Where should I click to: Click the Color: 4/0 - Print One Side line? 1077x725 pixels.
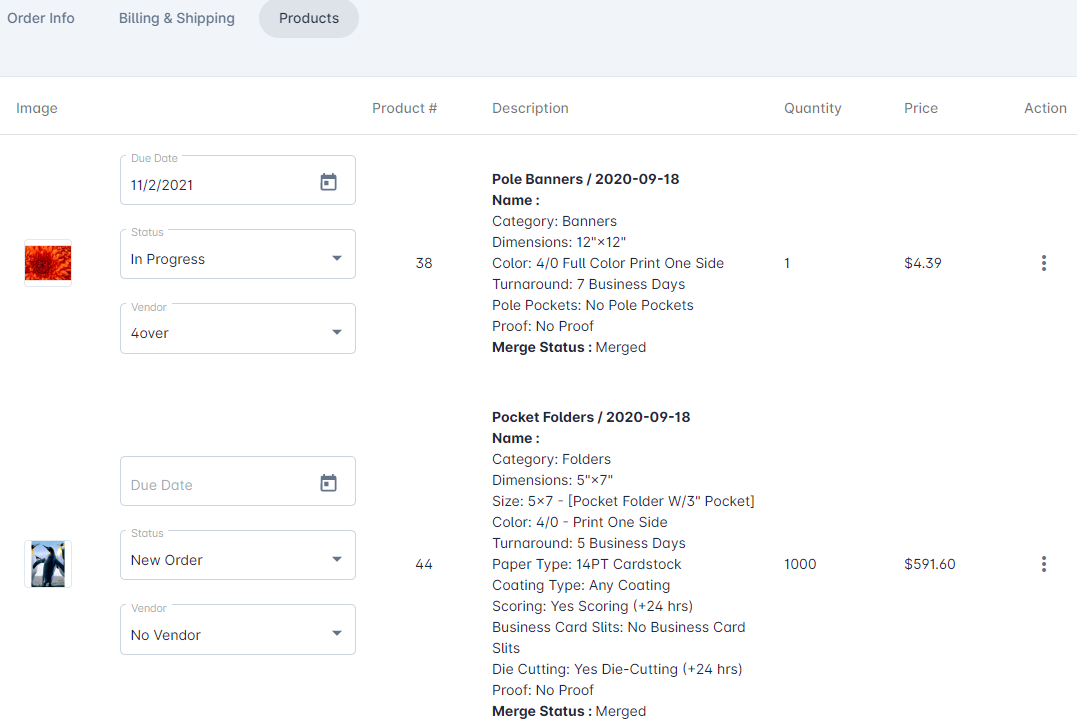point(580,522)
